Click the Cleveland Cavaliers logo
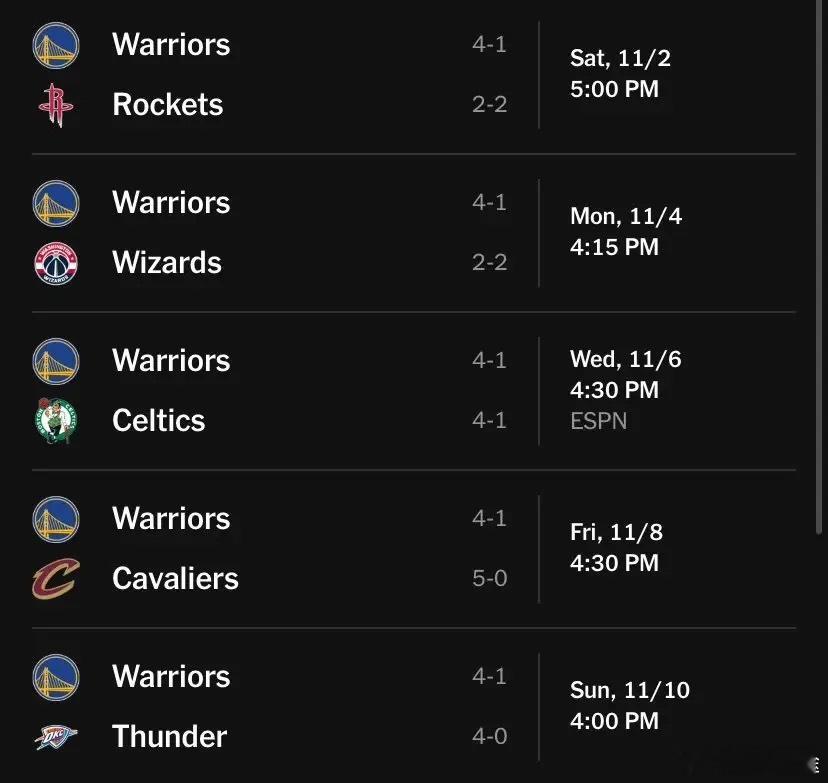This screenshot has width=828, height=783. pos(56,579)
